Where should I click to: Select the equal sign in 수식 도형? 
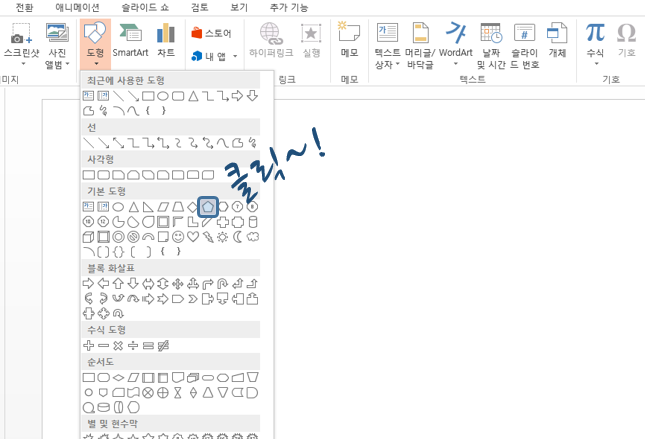pyautogui.click(x=148, y=346)
